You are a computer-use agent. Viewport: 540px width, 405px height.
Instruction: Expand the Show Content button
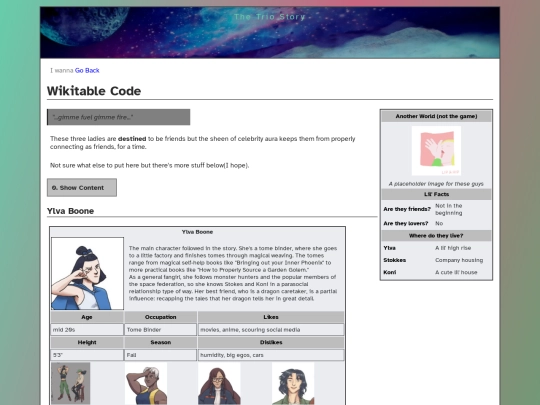82,188
